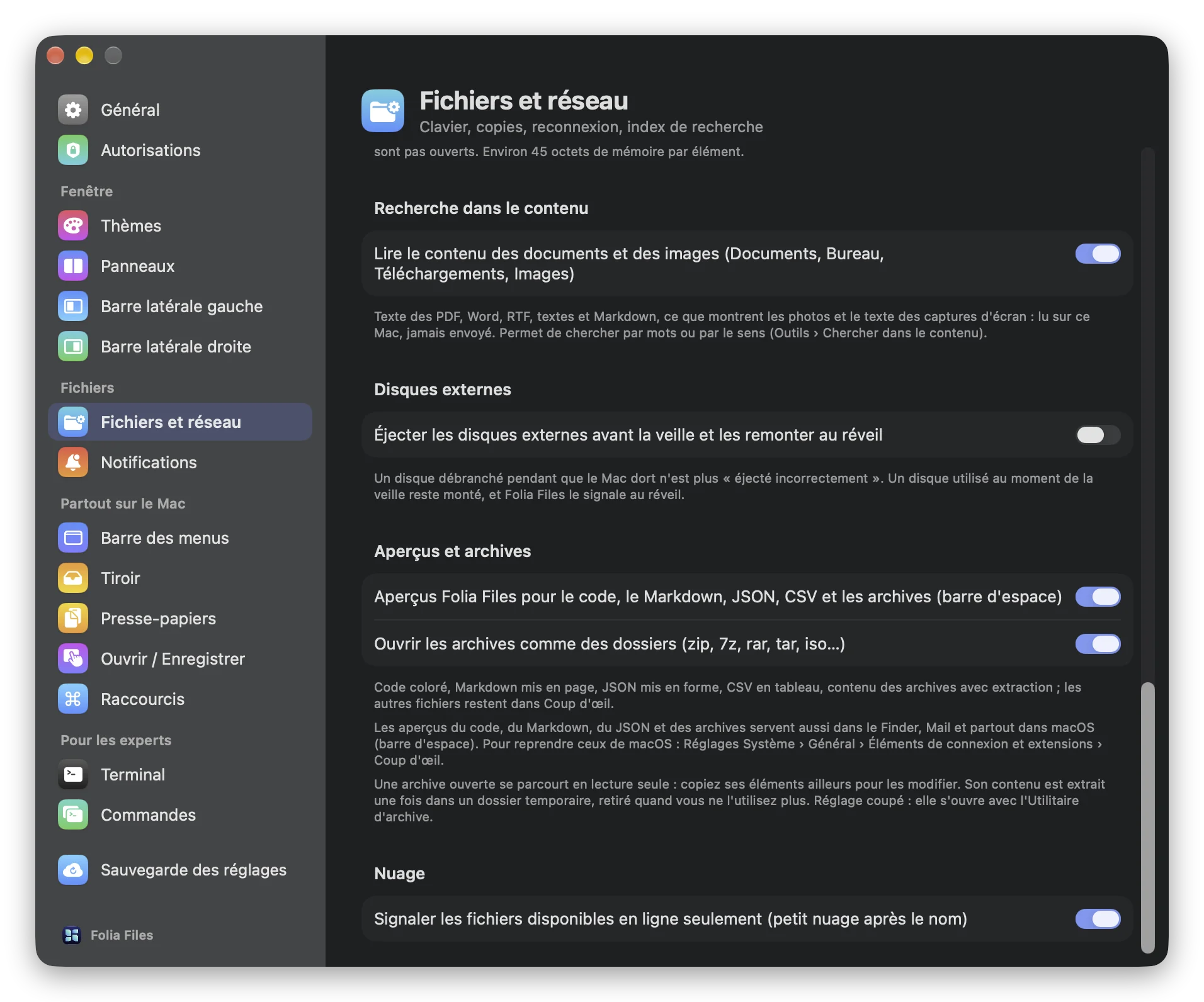1204x1002 pixels.
Task: Open the Barre des menus icon
Action: click(73, 538)
